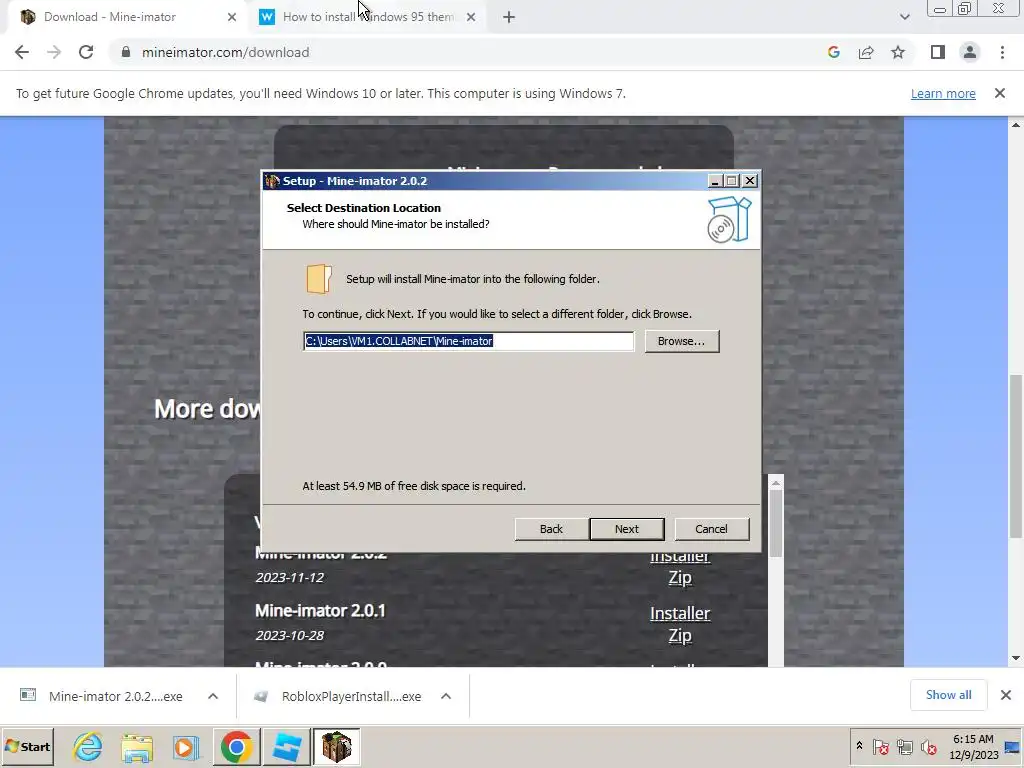View site information lock icon
Image resolution: width=1024 pixels, height=768 pixels.
pos(126,52)
